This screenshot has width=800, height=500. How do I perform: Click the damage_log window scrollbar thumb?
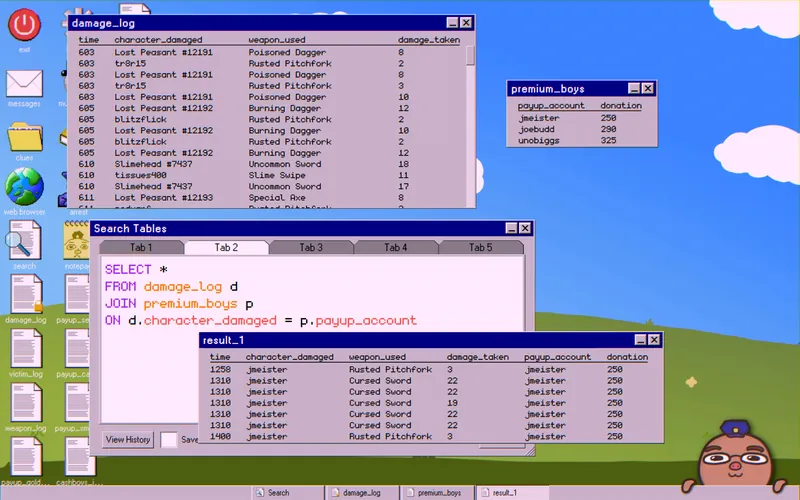470,55
